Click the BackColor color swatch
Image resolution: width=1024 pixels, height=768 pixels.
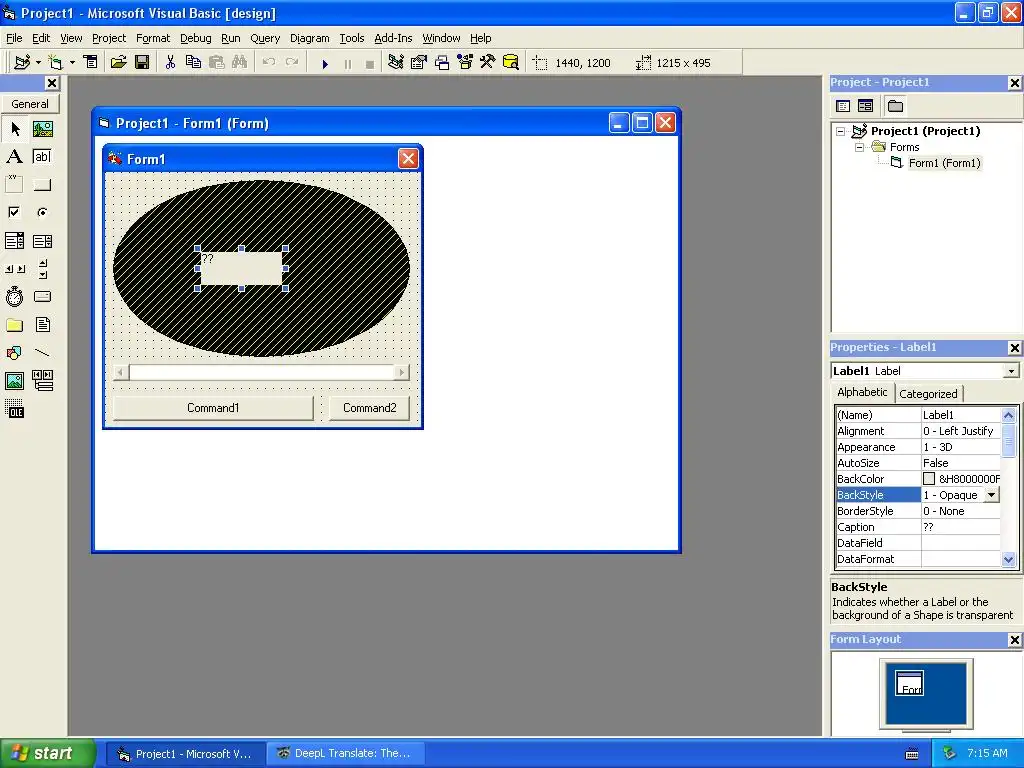coord(929,479)
